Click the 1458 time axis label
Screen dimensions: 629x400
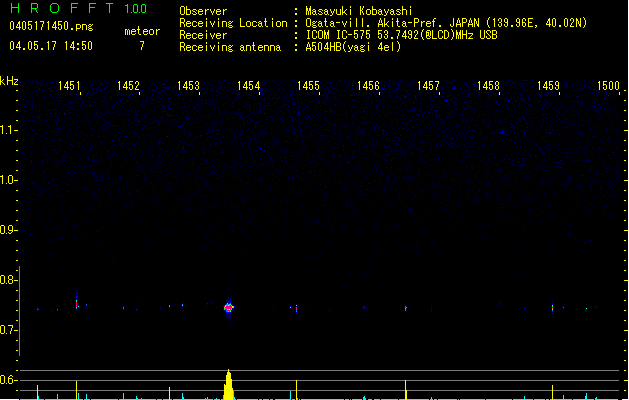tap(488, 85)
